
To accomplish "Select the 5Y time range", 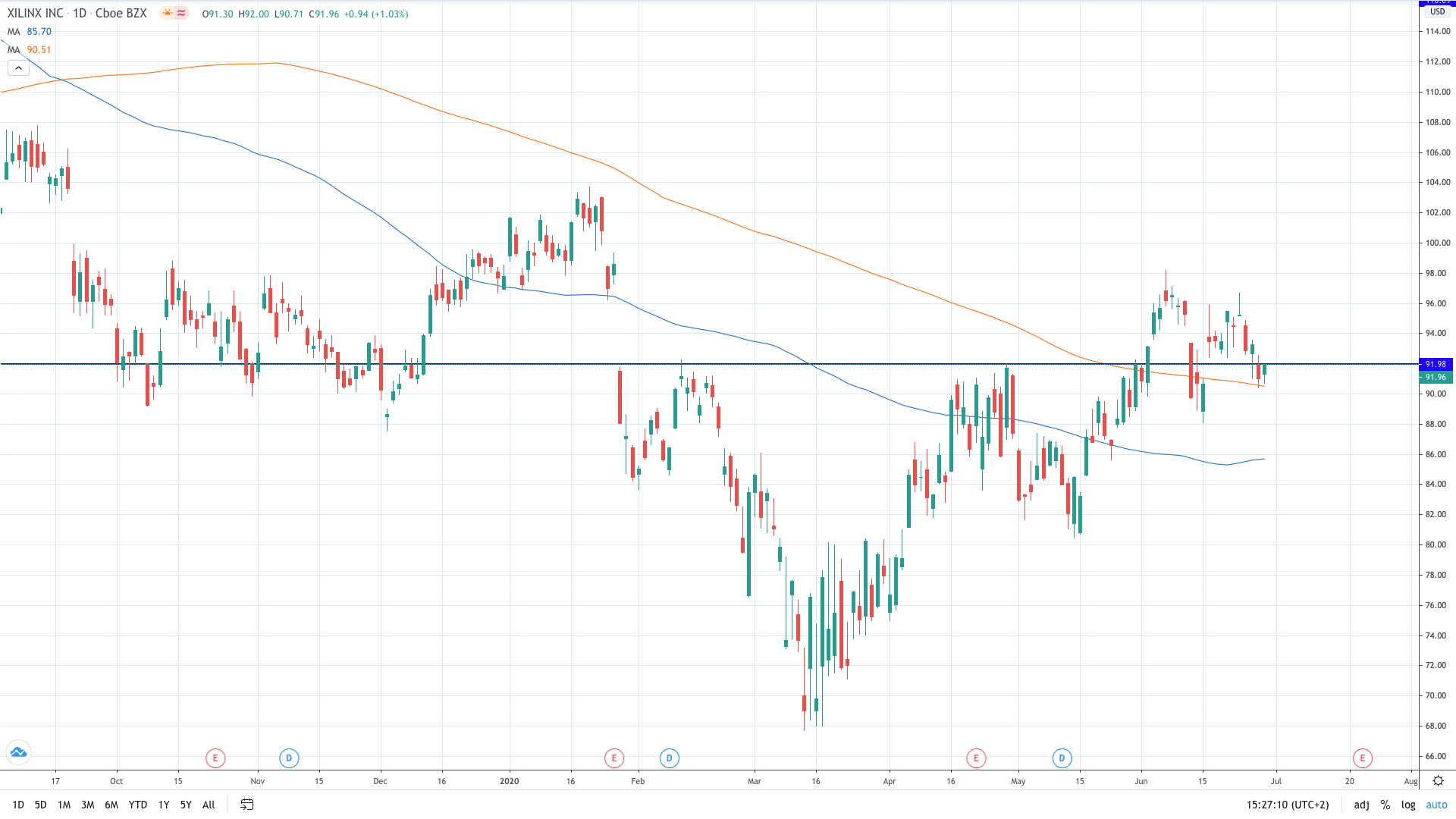I will [x=186, y=805].
